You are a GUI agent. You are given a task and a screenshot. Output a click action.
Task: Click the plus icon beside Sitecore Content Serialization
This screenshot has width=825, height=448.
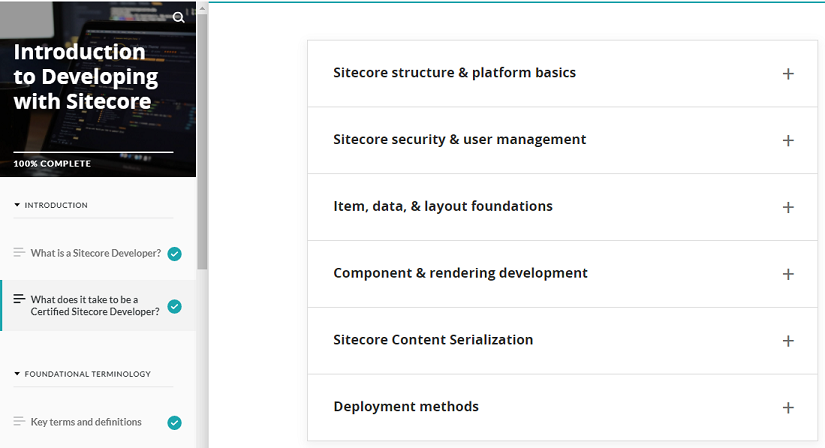pyautogui.click(x=788, y=341)
